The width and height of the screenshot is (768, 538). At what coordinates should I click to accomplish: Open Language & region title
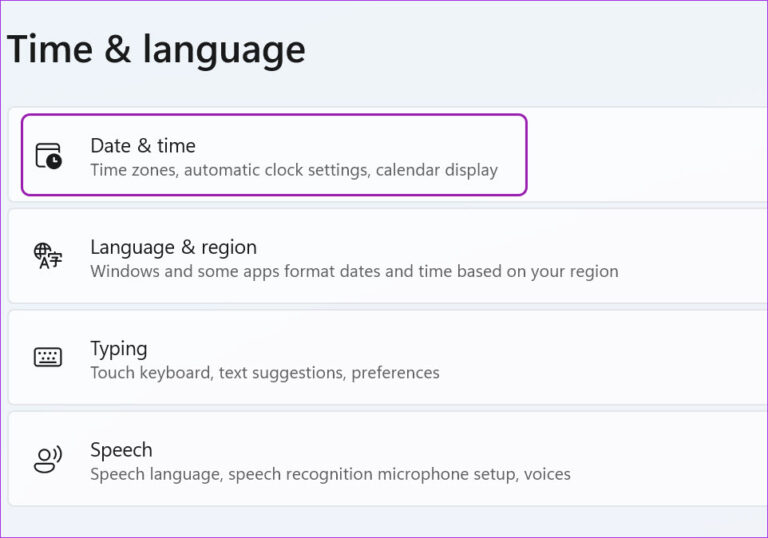[x=173, y=247]
